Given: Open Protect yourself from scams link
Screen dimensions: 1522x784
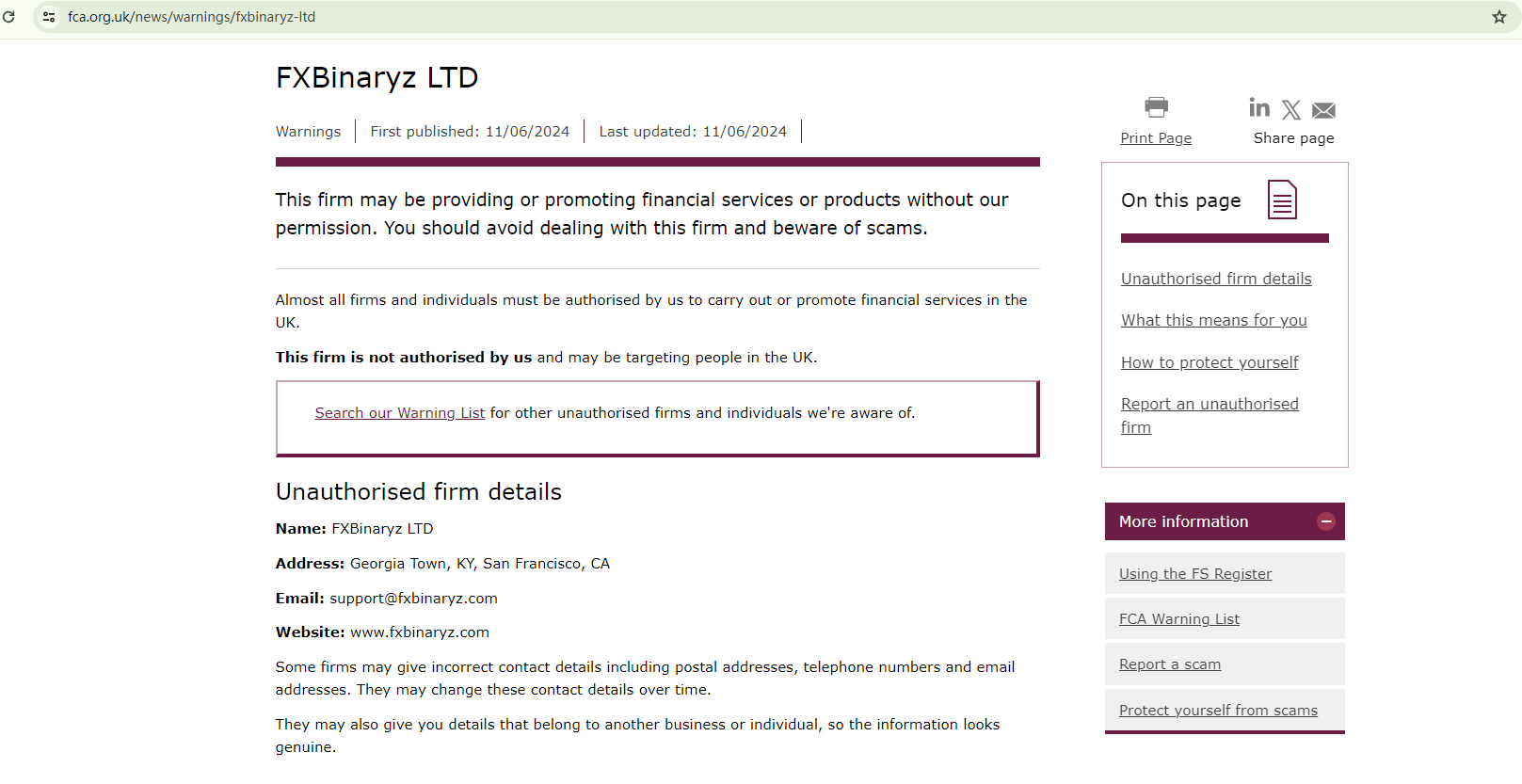Looking at the screenshot, I should click(1218, 711).
